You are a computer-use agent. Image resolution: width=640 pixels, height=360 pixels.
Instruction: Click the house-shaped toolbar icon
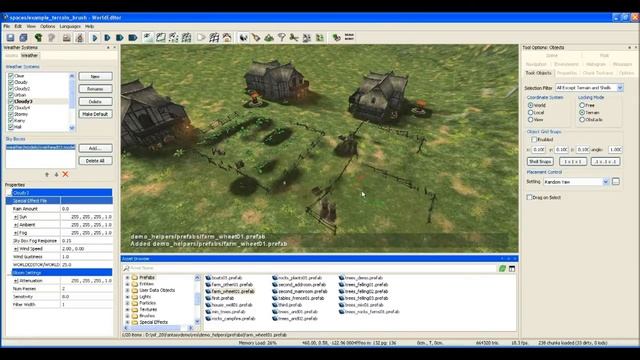227,38
